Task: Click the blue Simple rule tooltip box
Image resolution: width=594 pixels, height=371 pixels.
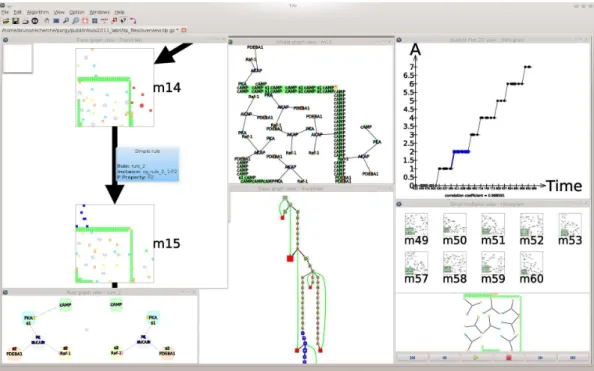Action: tap(147, 164)
